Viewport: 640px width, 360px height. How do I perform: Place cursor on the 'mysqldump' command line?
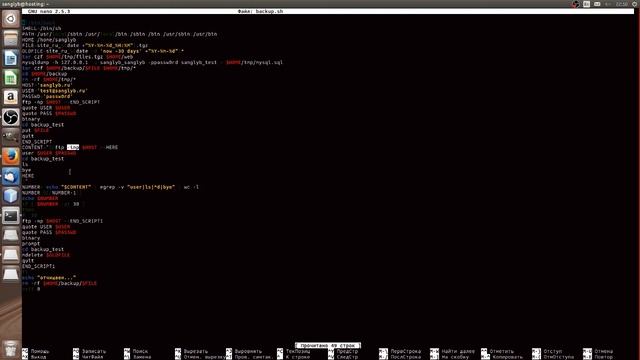(152, 62)
